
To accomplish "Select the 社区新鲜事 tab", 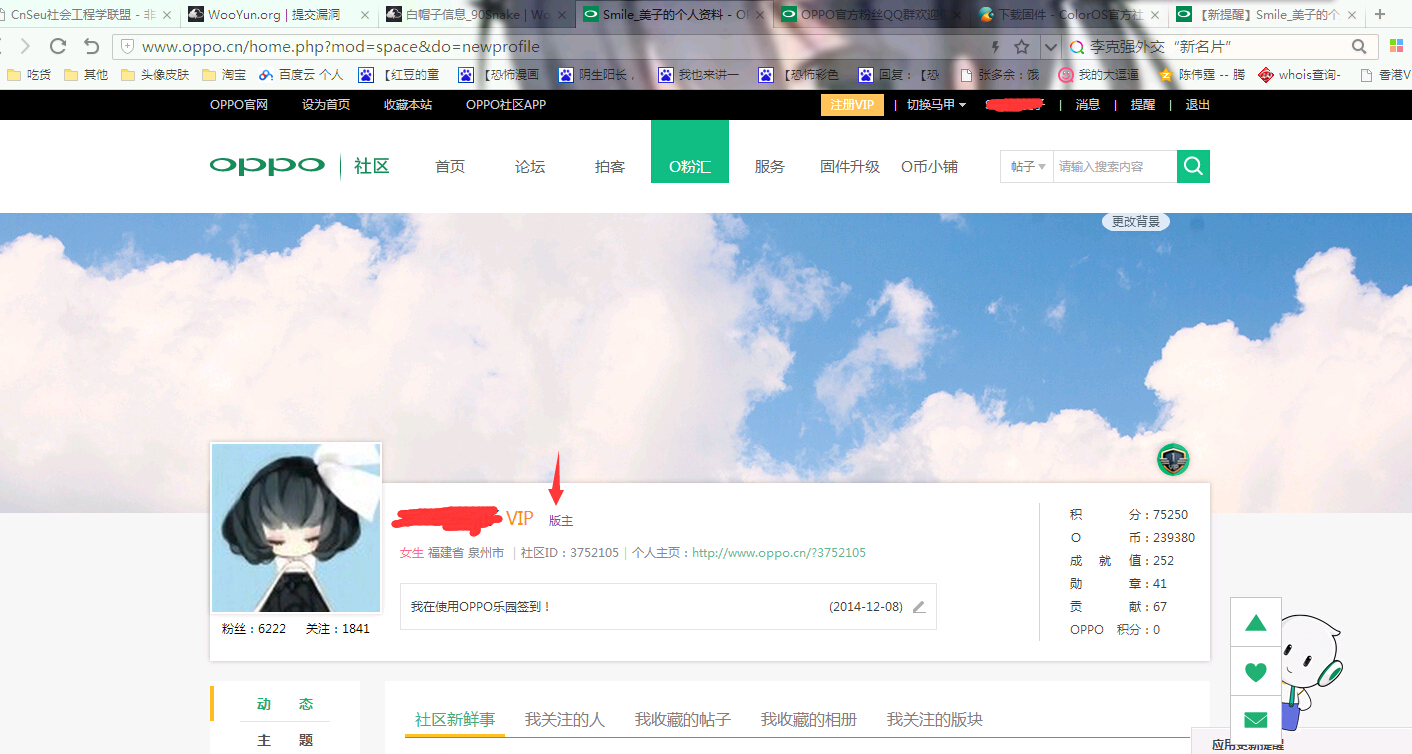I will tap(455, 720).
